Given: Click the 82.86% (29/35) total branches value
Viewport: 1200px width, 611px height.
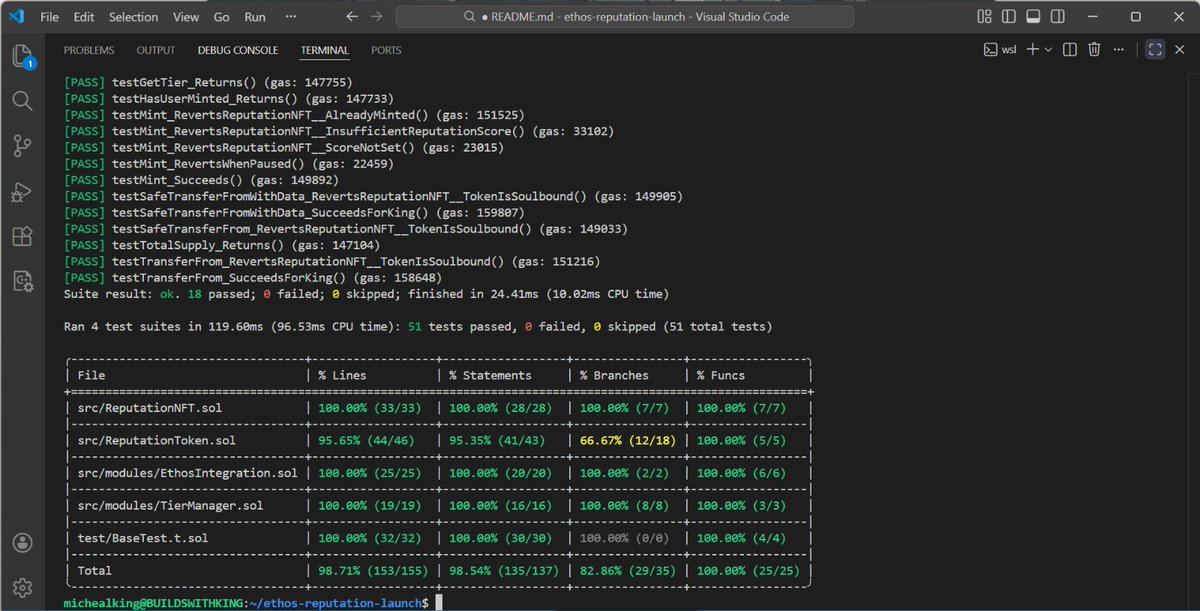Looking at the screenshot, I should 626,570.
